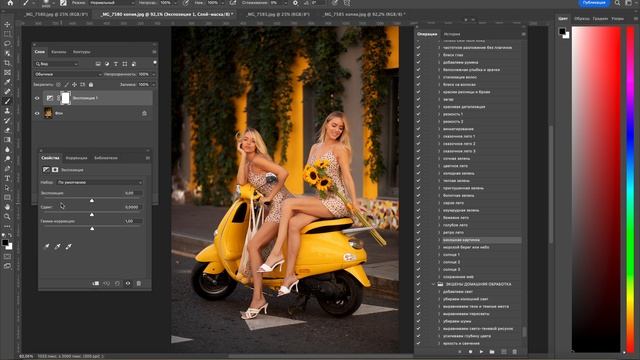Delete action via Actions panel trash icon
The width and height of the screenshot is (640, 360).
514,351
